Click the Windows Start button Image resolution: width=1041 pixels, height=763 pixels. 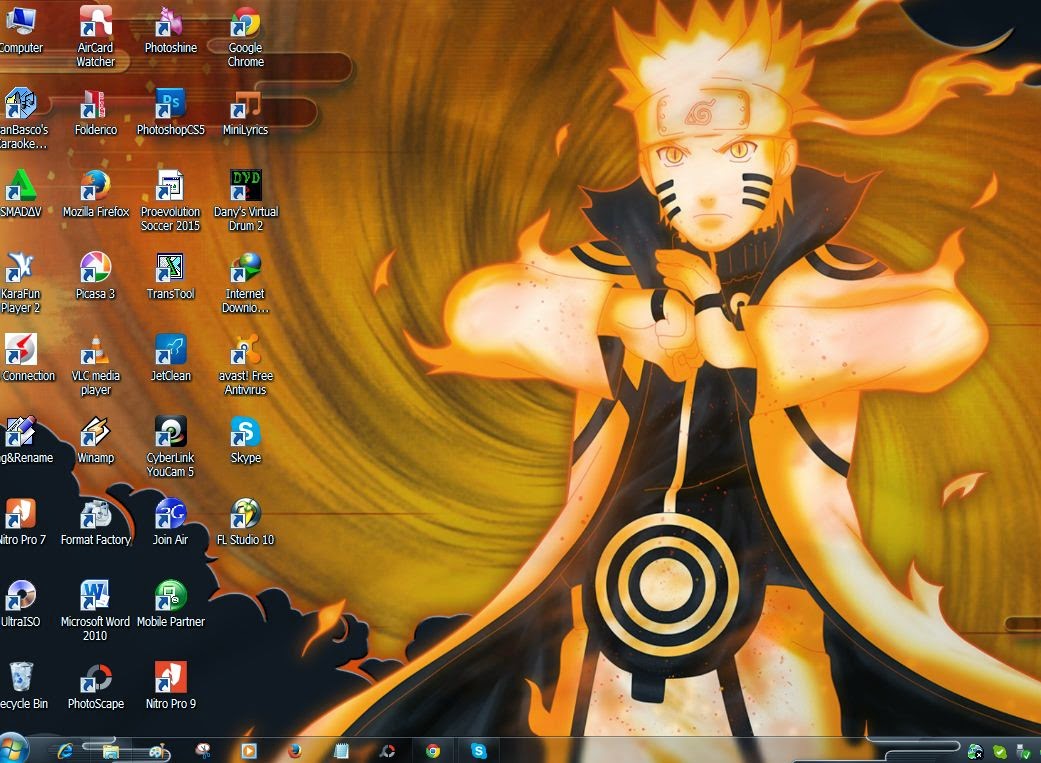coord(13,749)
